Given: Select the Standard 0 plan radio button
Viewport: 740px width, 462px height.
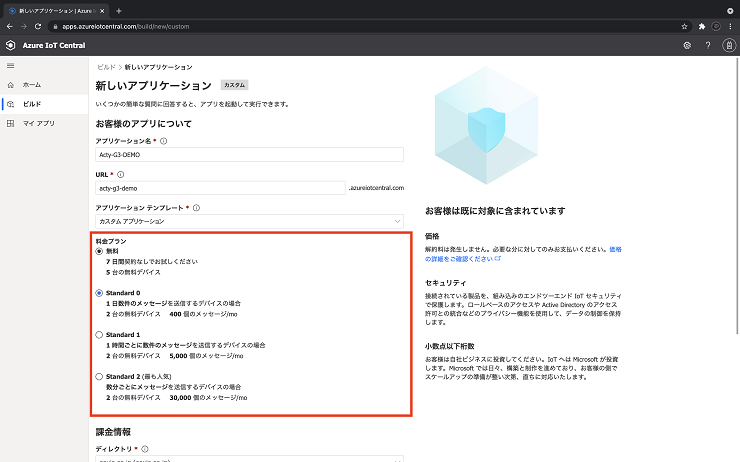Looking at the screenshot, I should click(99, 293).
